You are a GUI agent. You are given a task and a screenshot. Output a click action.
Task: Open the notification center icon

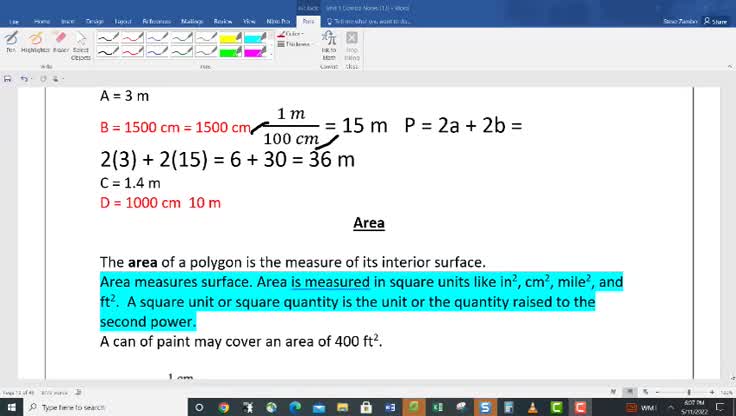tap(721, 407)
